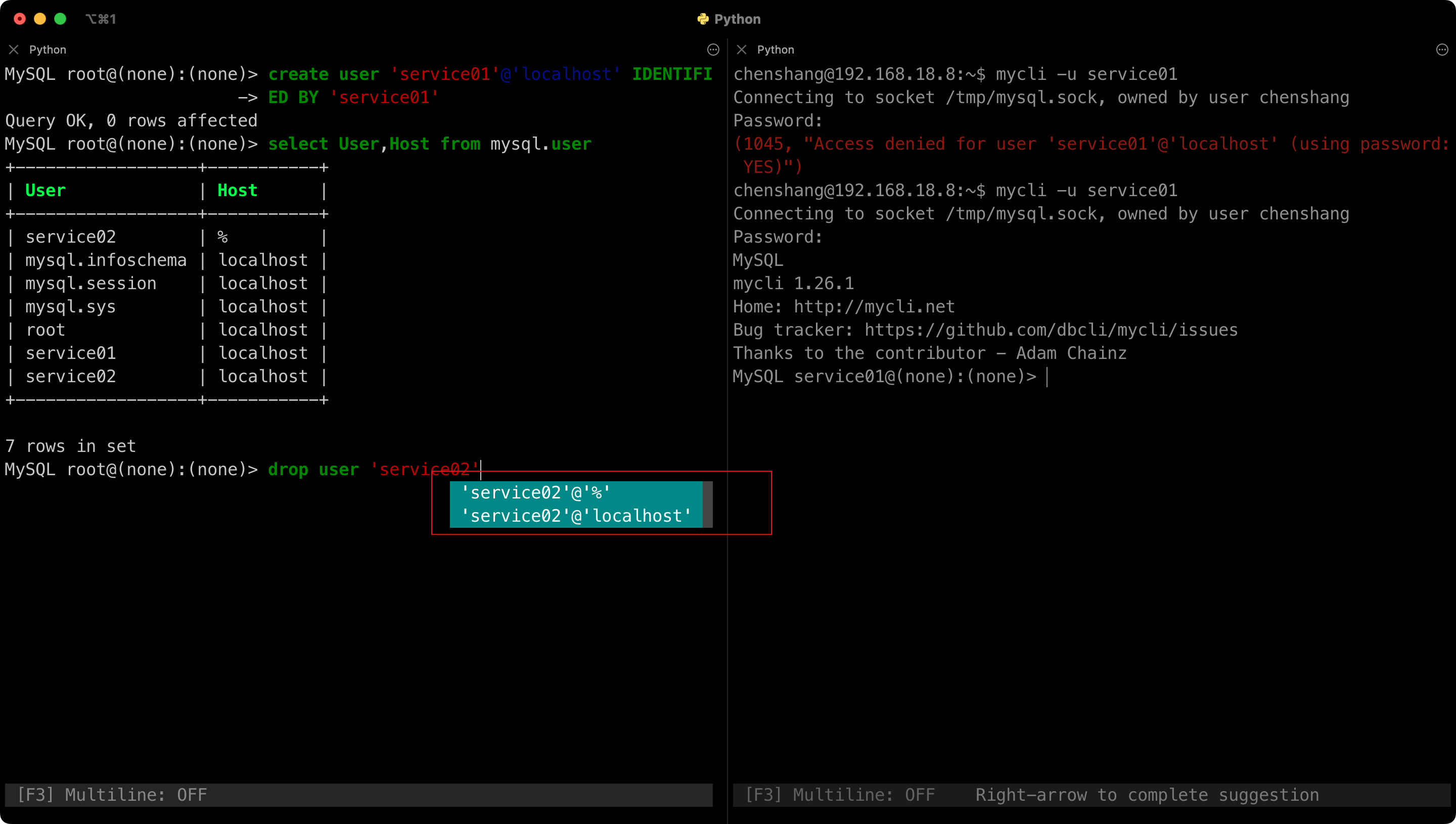The height and width of the screenshot is (824, 1456).
Task: Open the http://mycli.net home link
Action: coord(874,307)
